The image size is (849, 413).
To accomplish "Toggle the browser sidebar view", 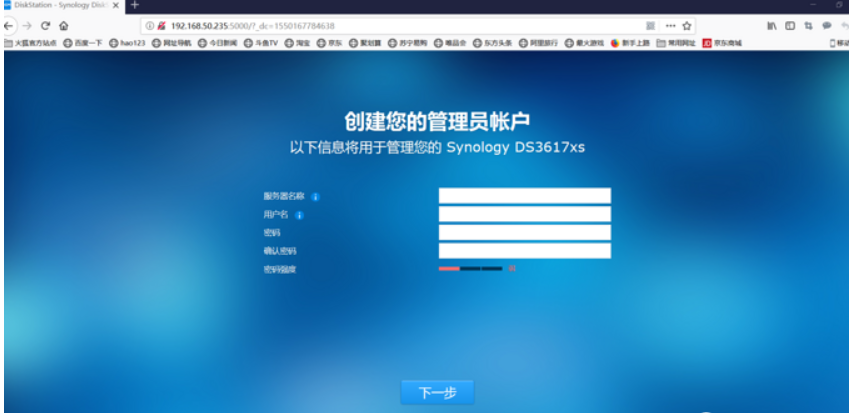I will pyautogui.click(x=790, y=26).
